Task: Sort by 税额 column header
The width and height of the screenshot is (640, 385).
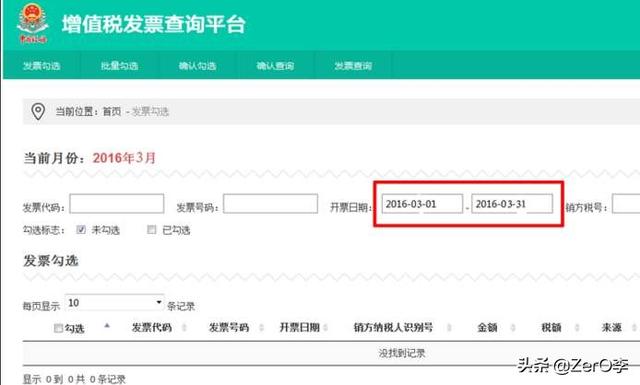Action: click(x=551, y=327)
